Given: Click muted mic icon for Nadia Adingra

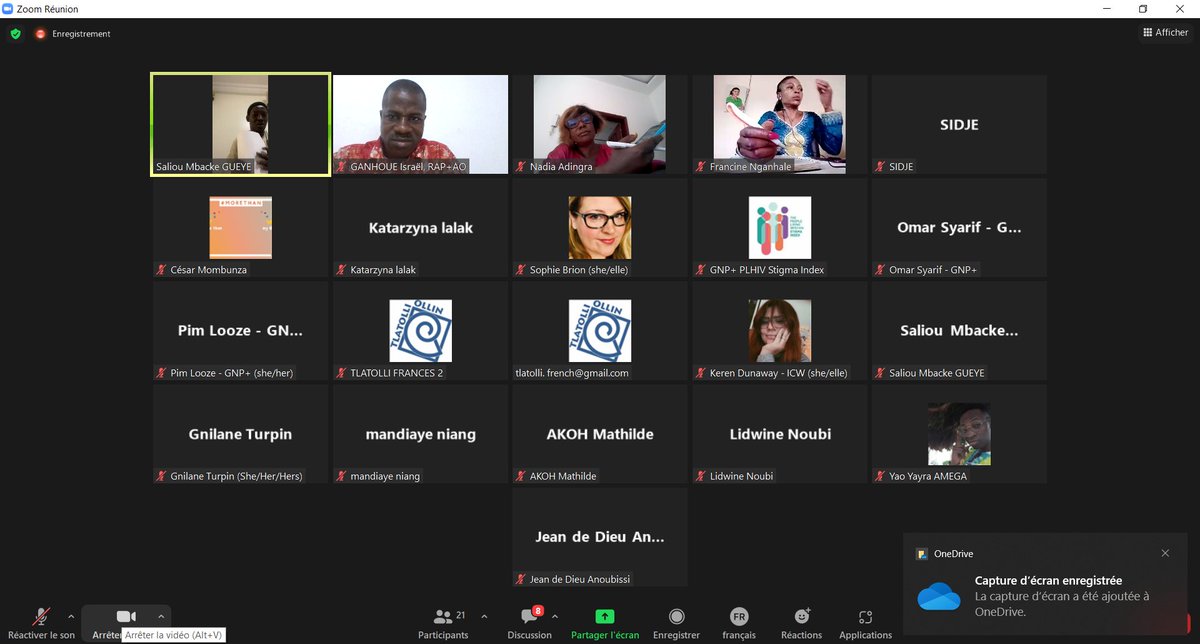Looking at the screenshot, I should pos(521,167).
